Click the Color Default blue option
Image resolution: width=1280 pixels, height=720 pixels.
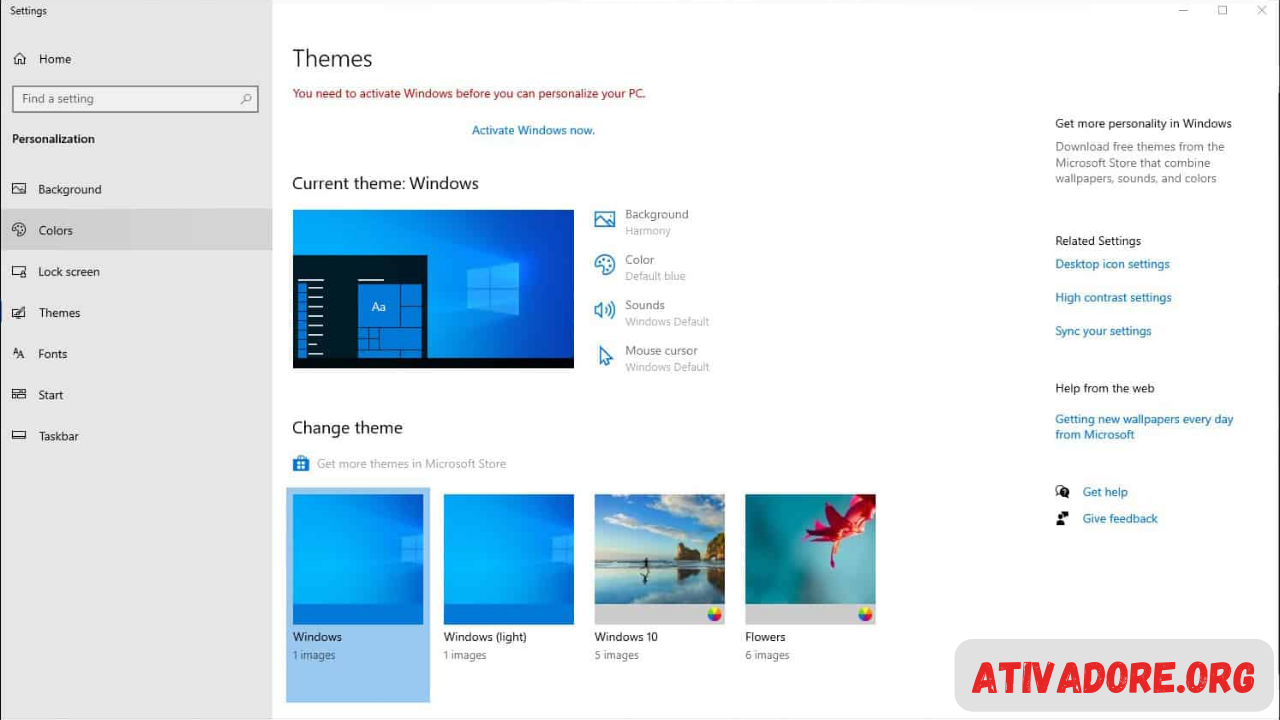click(x=640, y=267)
